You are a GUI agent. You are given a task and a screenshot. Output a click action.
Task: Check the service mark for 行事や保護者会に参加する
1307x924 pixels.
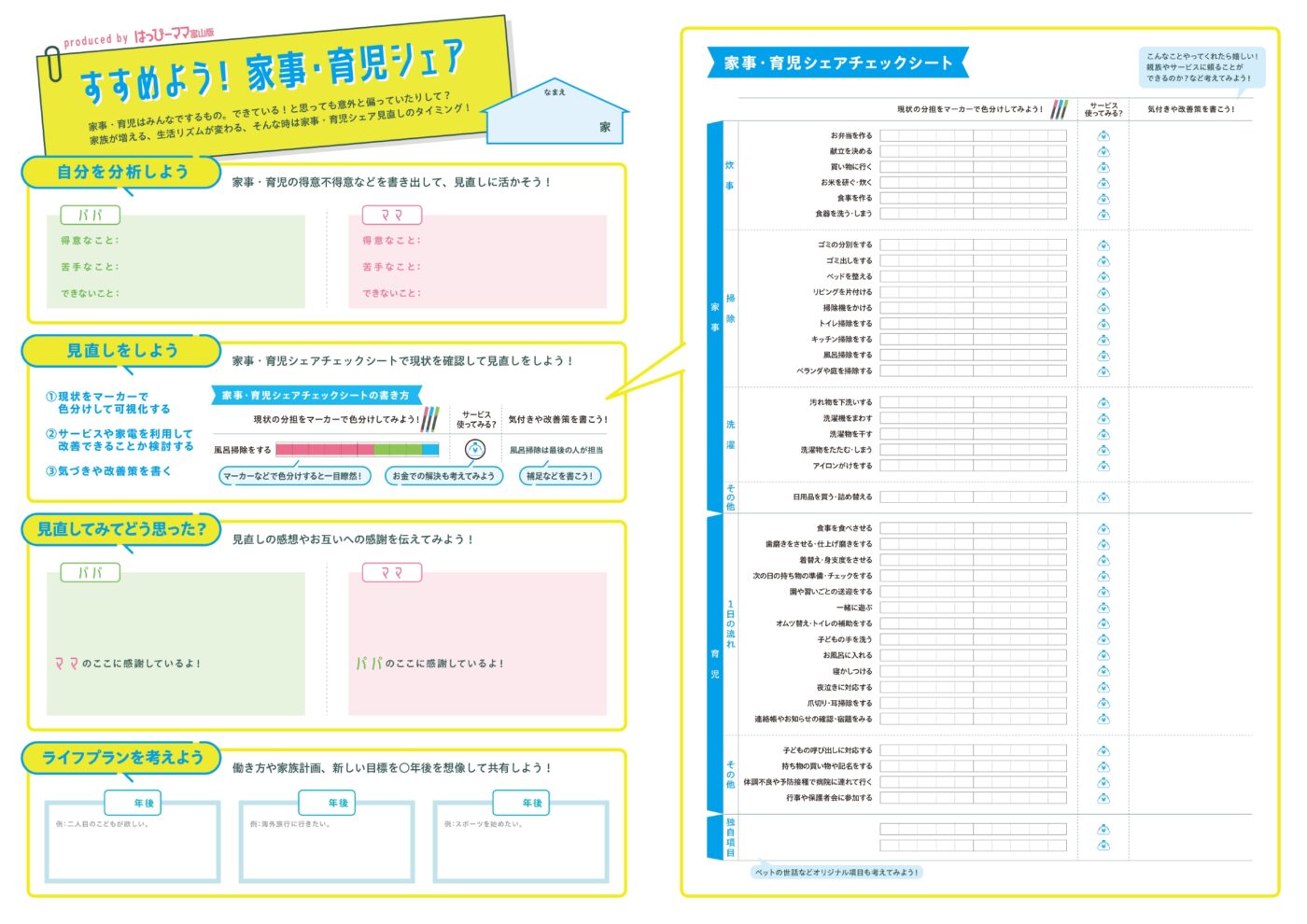(1103, 798)
